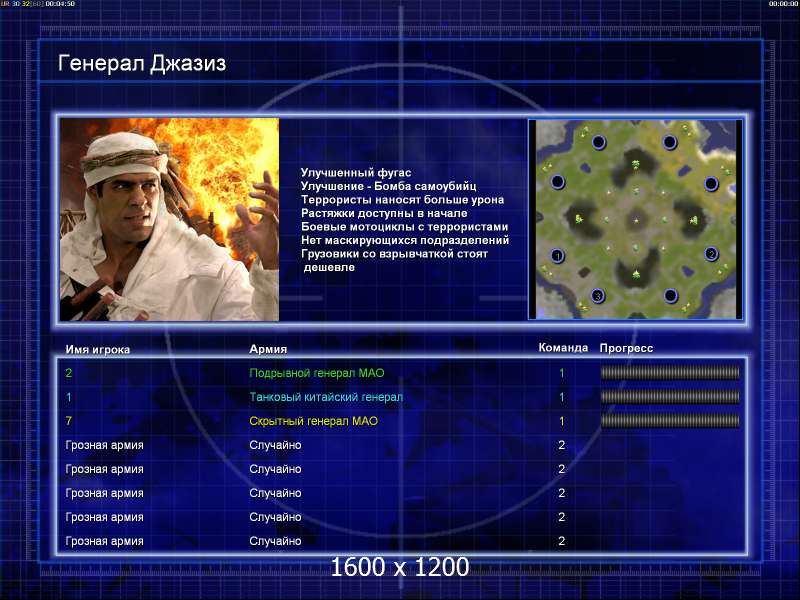Select the Подрывной генерал МАО army entry

point(316,373)
